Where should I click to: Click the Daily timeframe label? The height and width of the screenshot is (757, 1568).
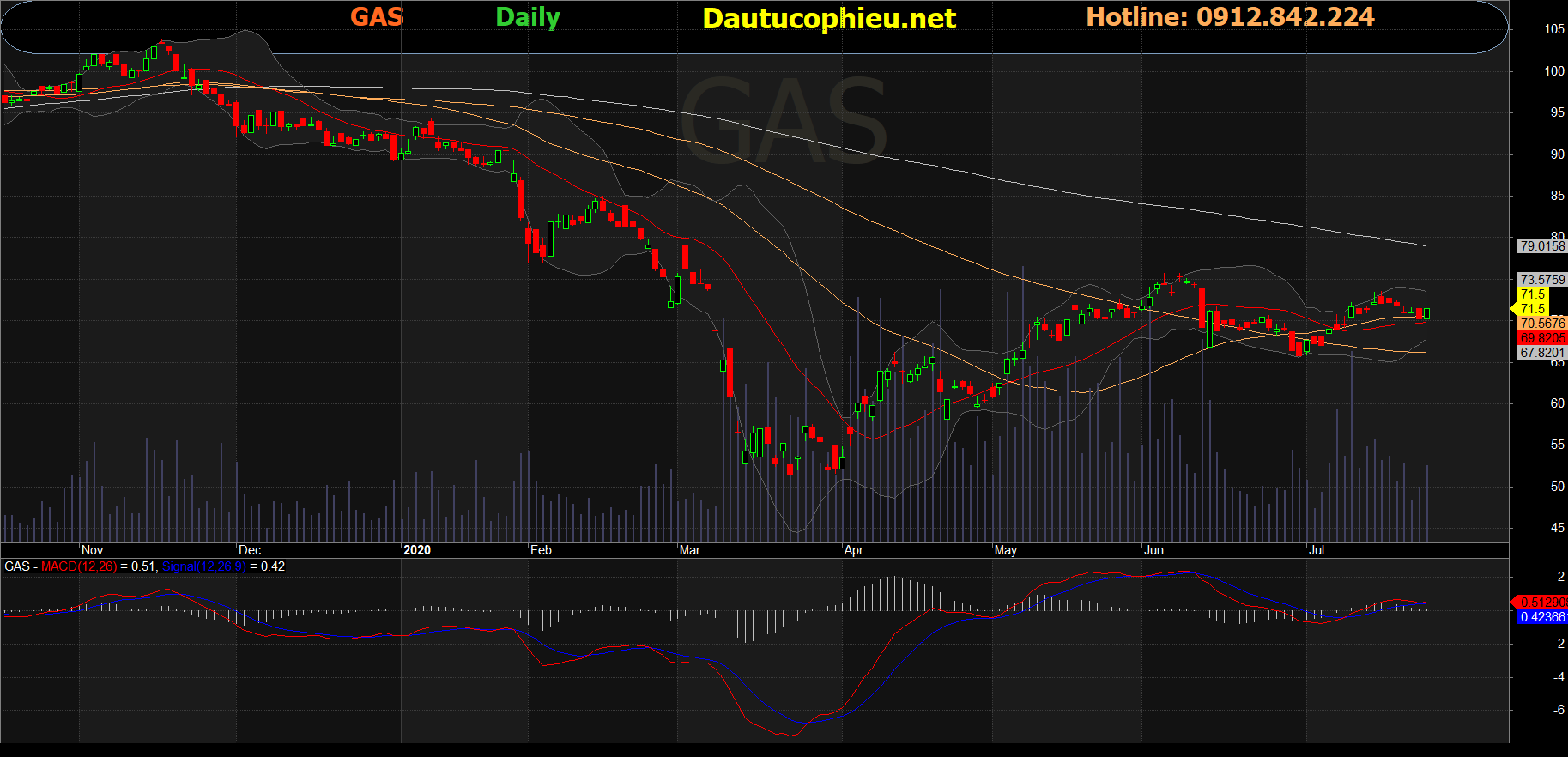pyautogui.click(x=528, y=17)
